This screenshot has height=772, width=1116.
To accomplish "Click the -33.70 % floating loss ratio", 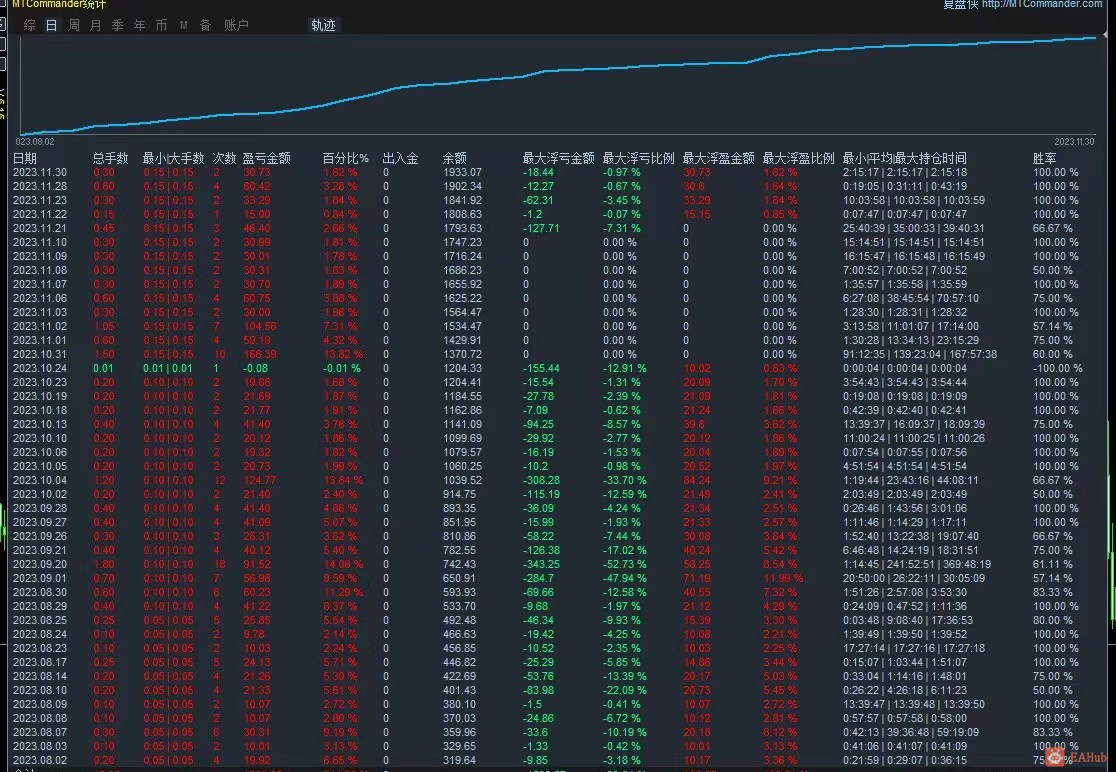I will [x=625, y=480].
